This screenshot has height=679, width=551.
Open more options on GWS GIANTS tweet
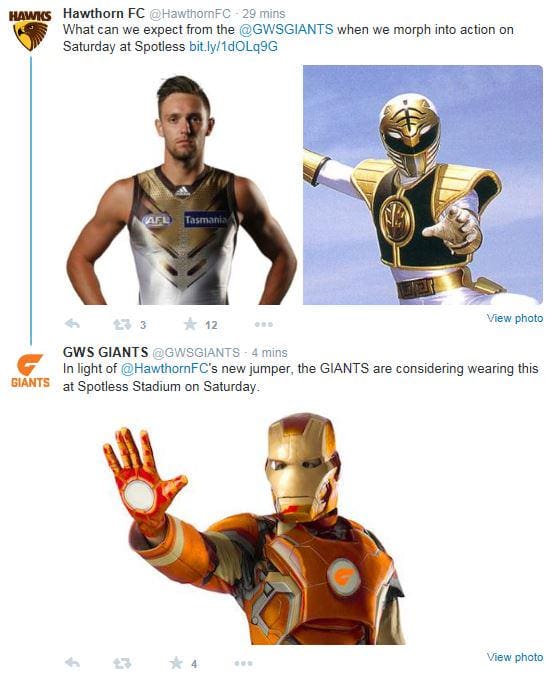(243, 663)
